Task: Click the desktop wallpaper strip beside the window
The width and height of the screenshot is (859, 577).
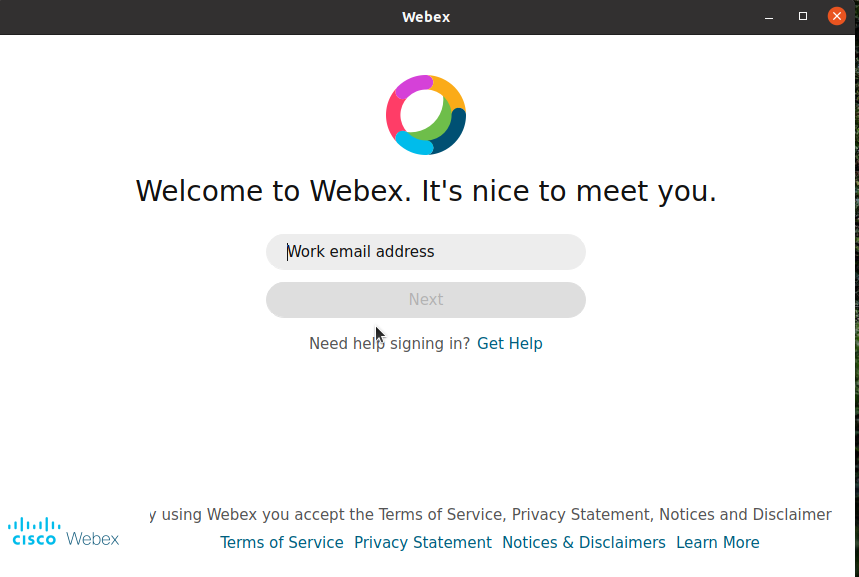Action: point(852,300)
